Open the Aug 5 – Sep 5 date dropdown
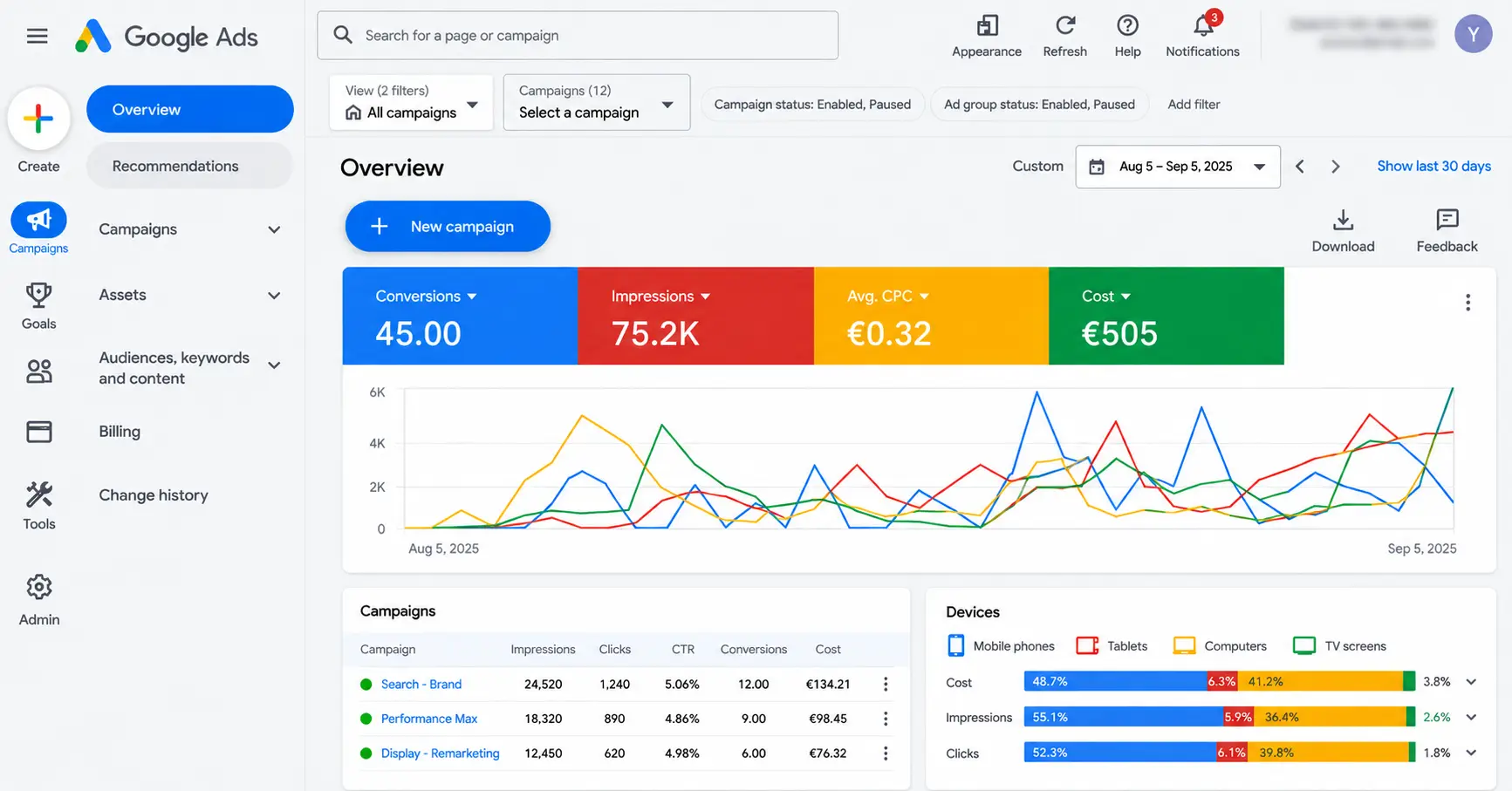Viewport: 1512px width, 791px height. click(1178, 167)
